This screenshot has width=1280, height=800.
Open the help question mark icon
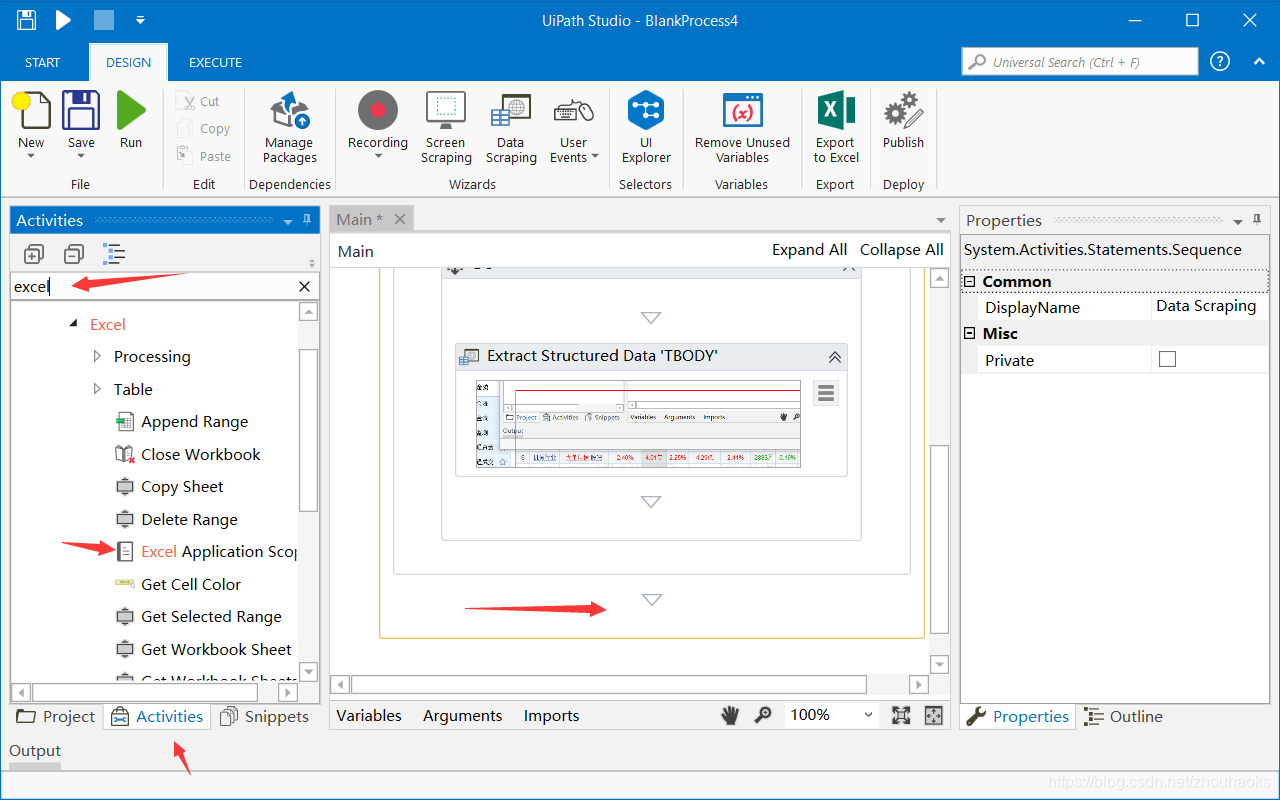point(1220,61)
